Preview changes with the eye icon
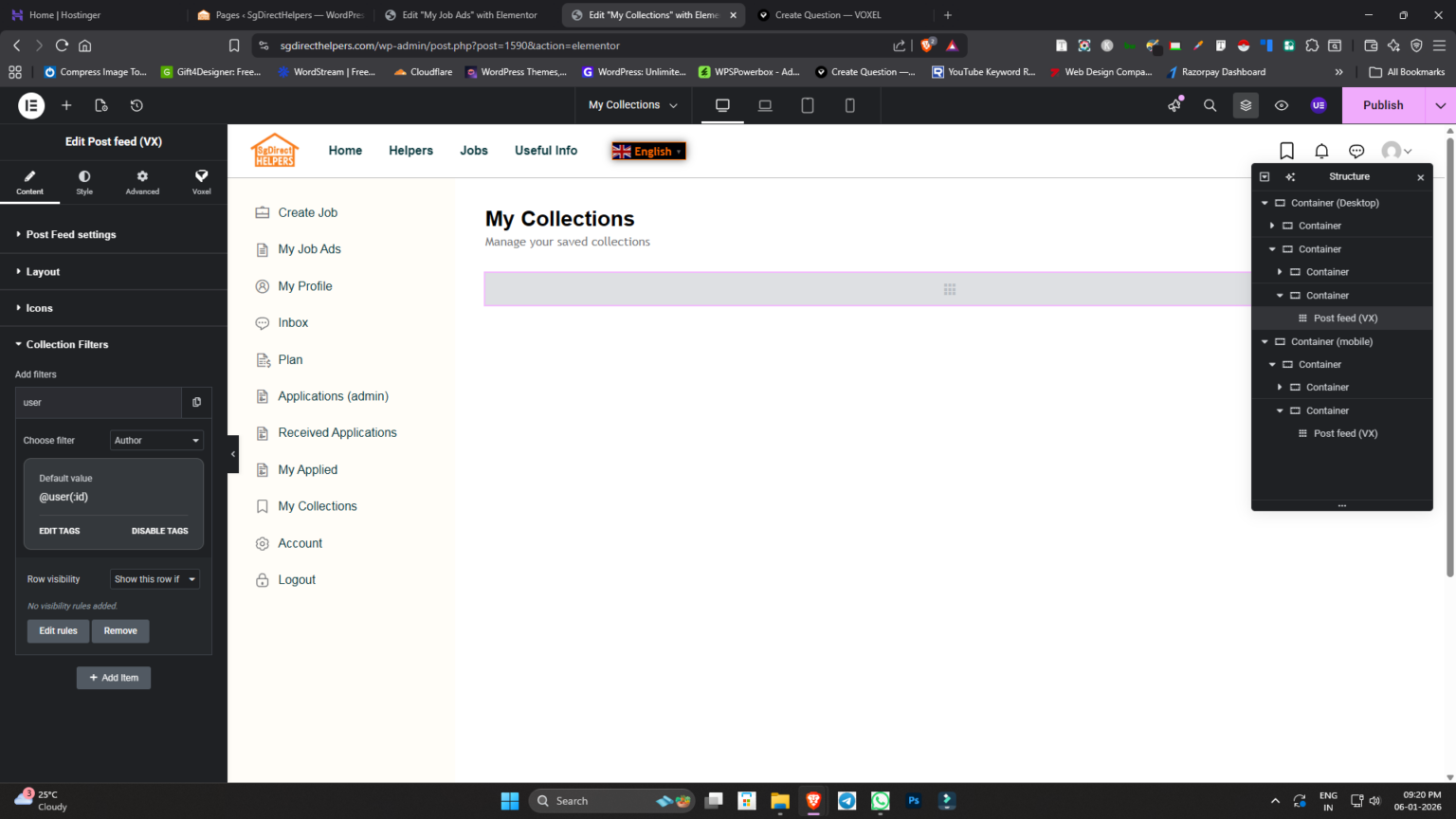 point(1281,105)
